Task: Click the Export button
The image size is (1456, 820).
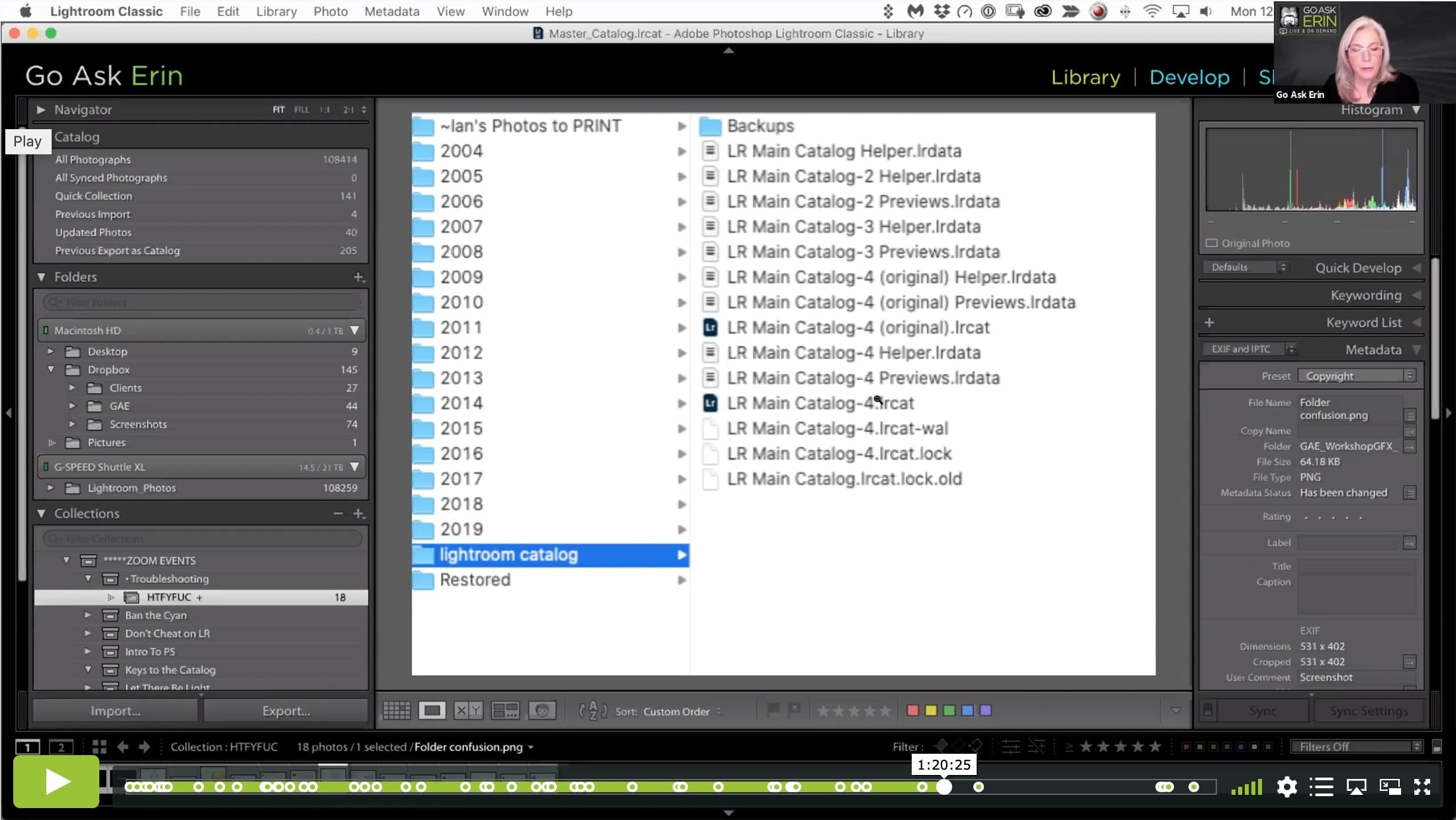Action: point(286,711)
